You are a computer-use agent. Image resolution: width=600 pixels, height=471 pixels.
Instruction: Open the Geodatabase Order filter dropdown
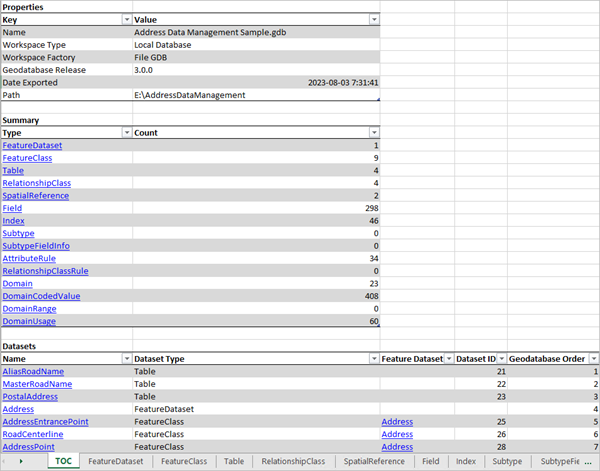(593, 358)
